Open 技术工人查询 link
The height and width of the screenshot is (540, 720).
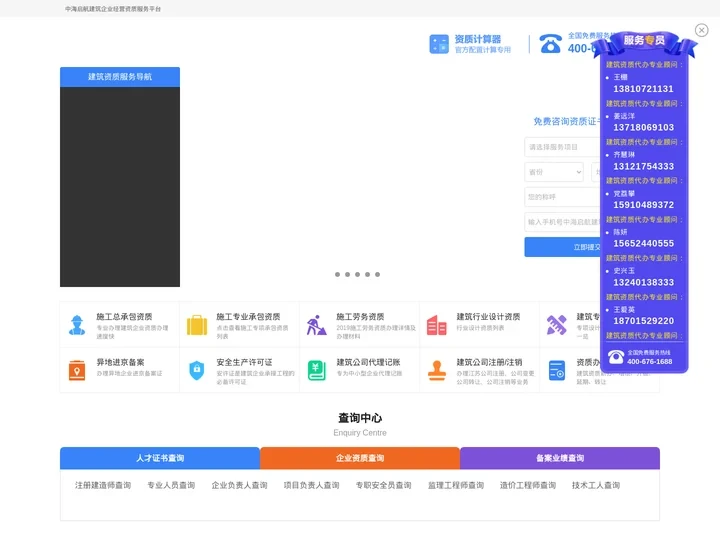(596, 485)
